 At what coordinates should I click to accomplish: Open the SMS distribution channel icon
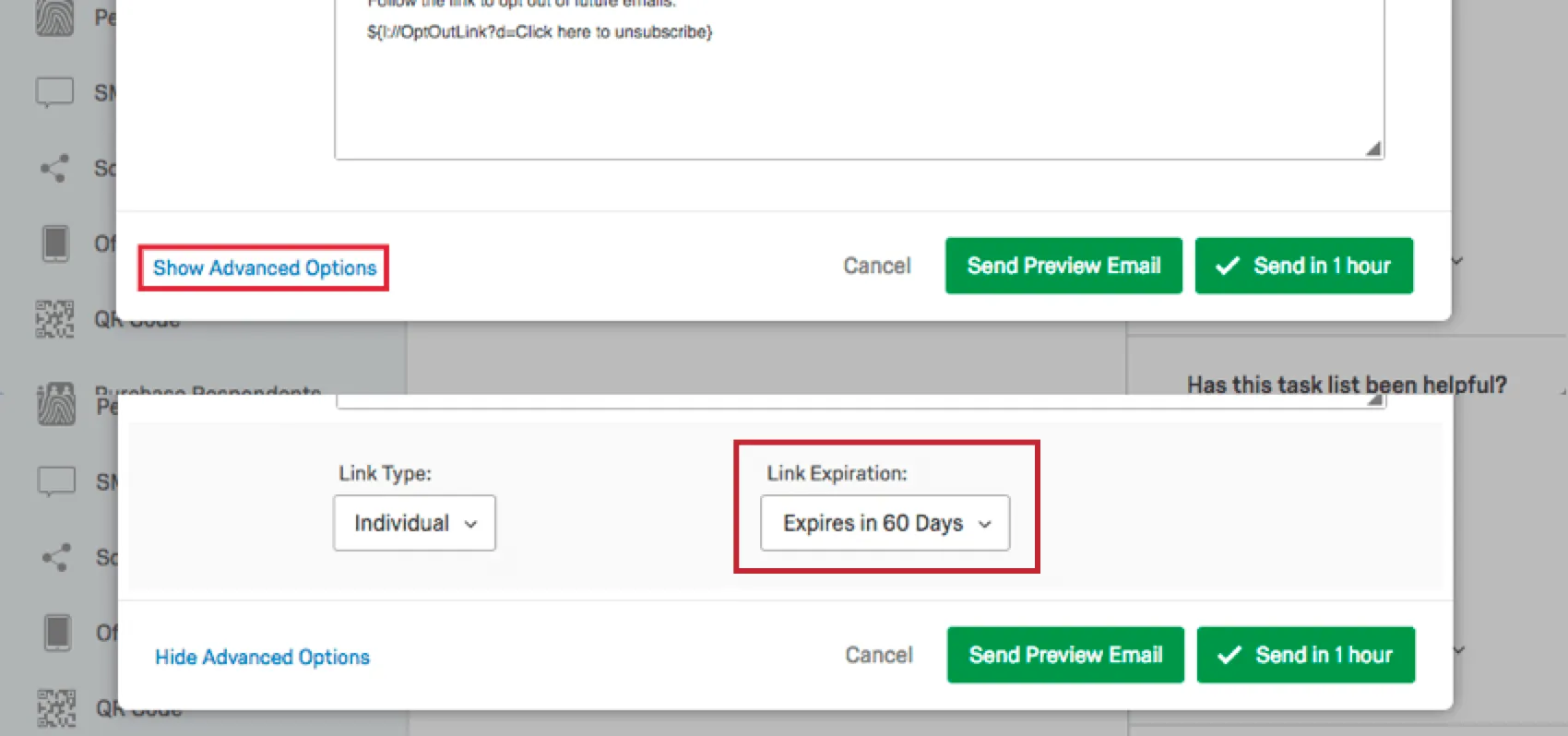[x=55, y=91]
